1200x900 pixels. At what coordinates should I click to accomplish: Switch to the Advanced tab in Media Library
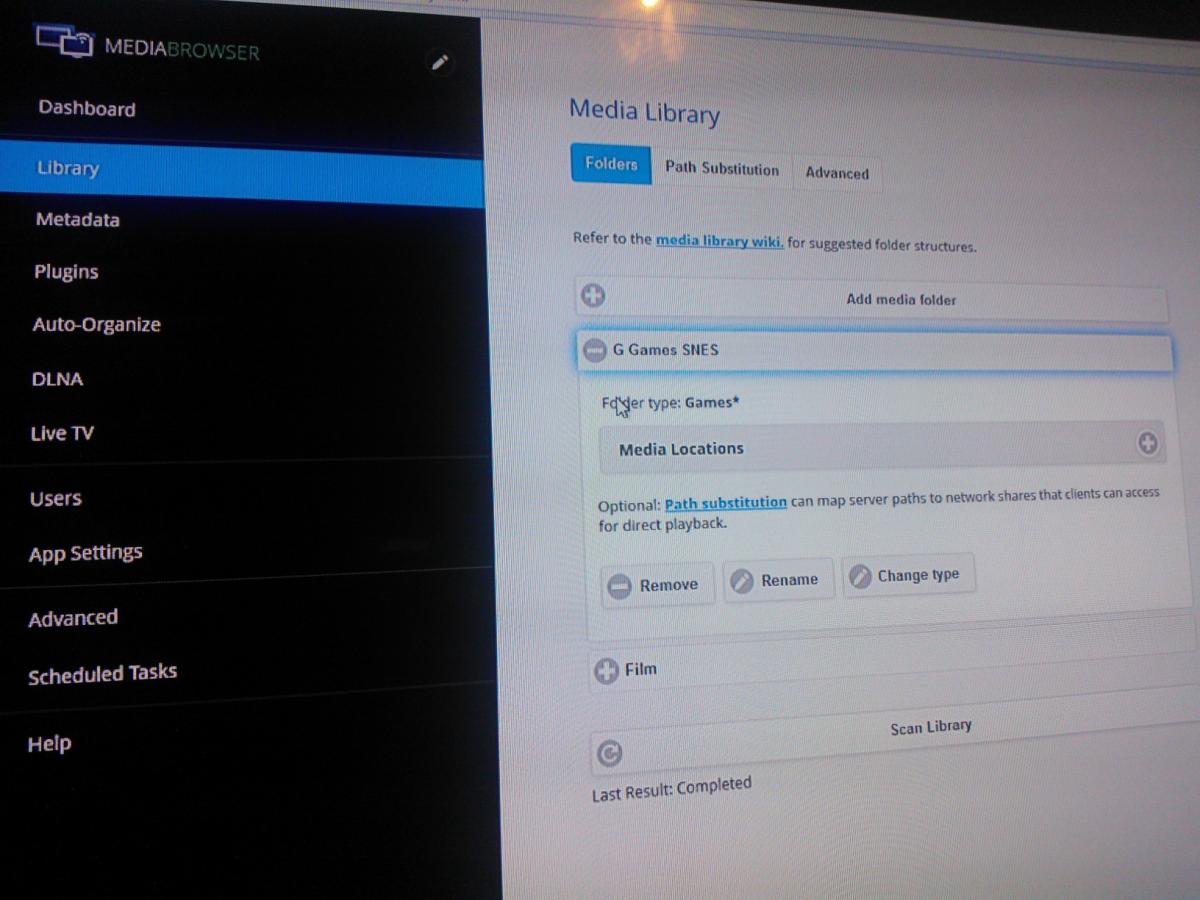click(x=837, y=172)
